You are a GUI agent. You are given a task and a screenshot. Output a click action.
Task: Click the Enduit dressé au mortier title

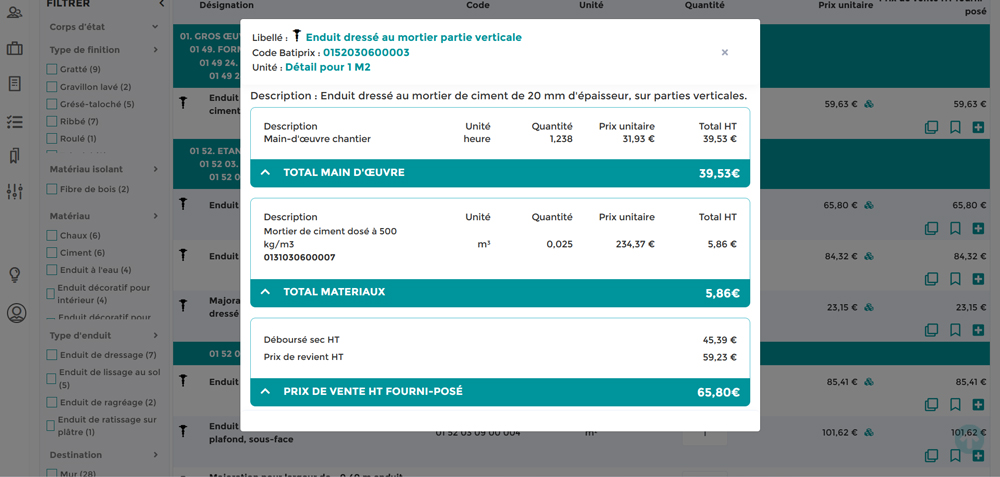pos(413,37)
